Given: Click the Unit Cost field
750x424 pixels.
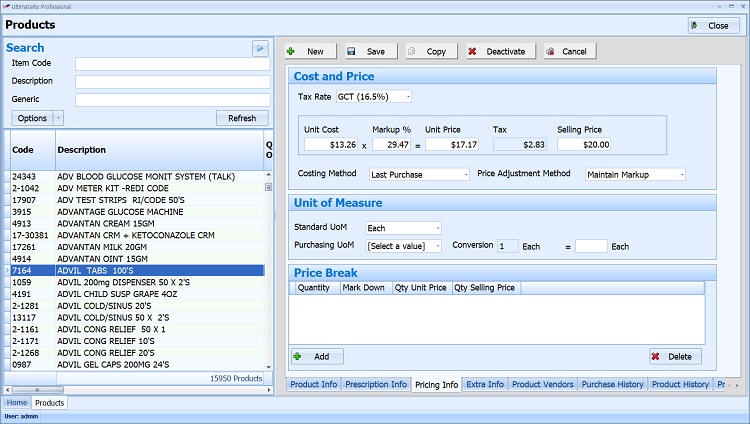Looking at the screenshot, I should pos(331,145).
